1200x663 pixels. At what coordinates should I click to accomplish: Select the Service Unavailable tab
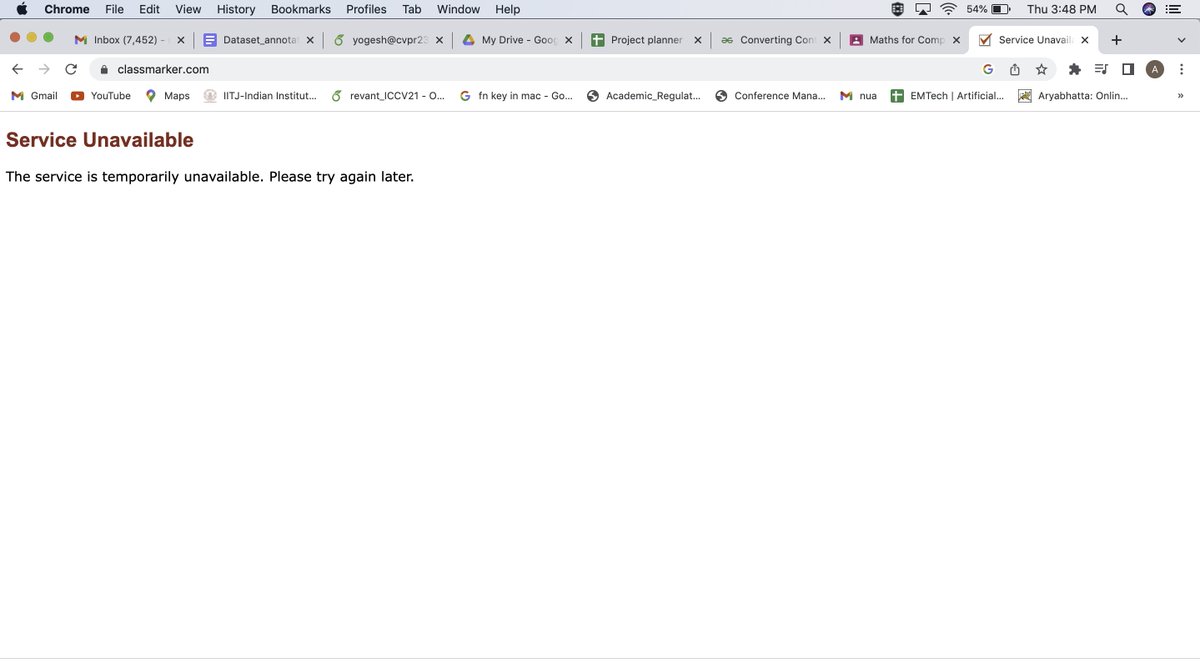[1033, 40]
